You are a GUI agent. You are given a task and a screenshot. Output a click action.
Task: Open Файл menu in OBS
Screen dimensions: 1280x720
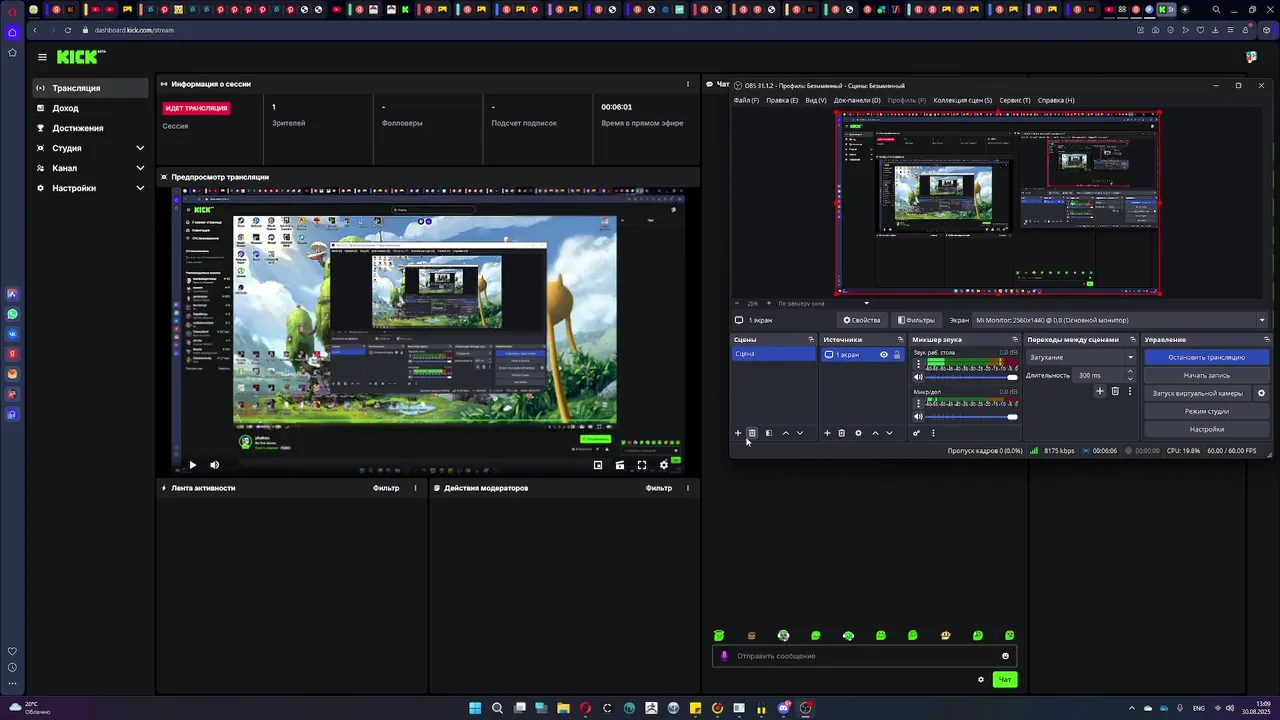coord(746,100)
